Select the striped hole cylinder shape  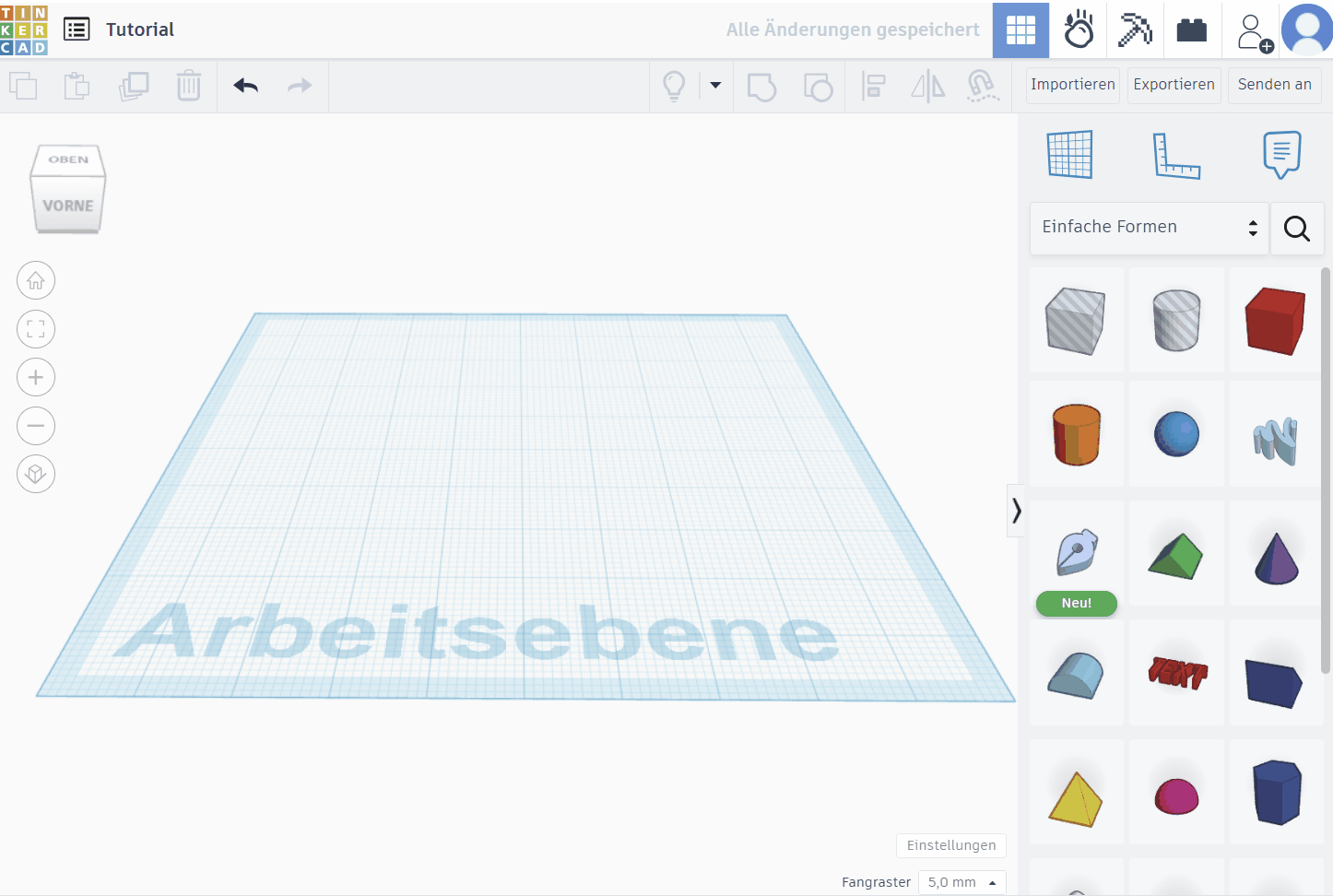1176,320
